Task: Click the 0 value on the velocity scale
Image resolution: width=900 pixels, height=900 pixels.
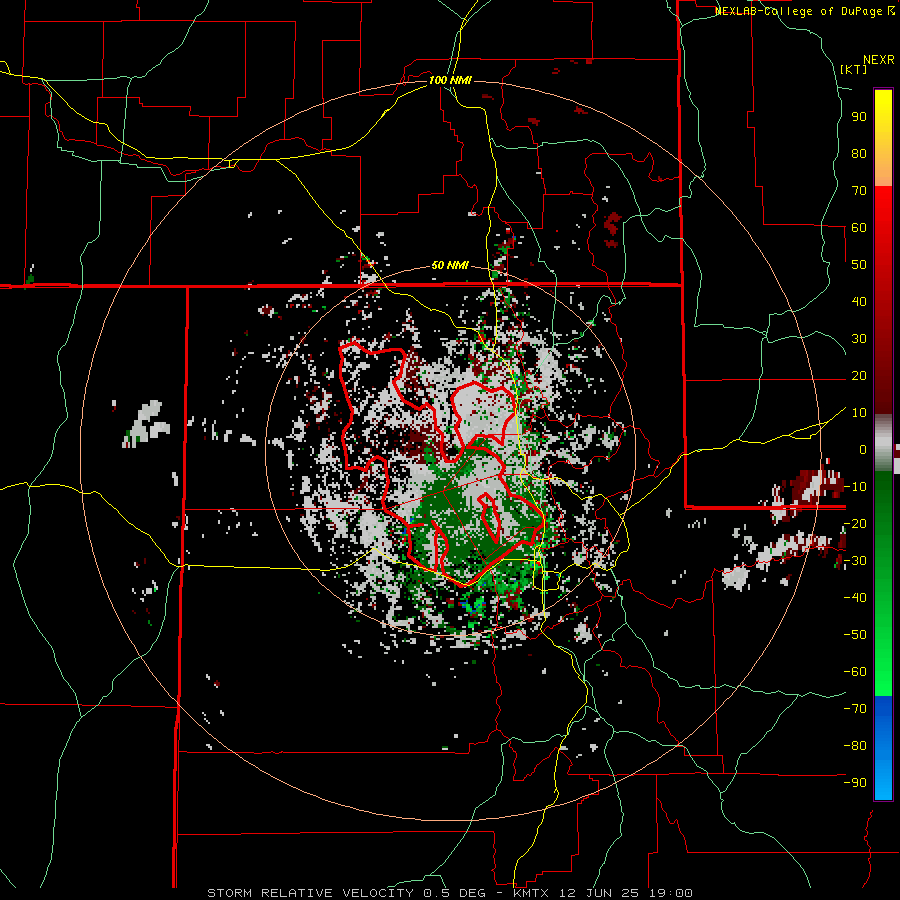Action: pyautogui.click(x=863, y=449)
